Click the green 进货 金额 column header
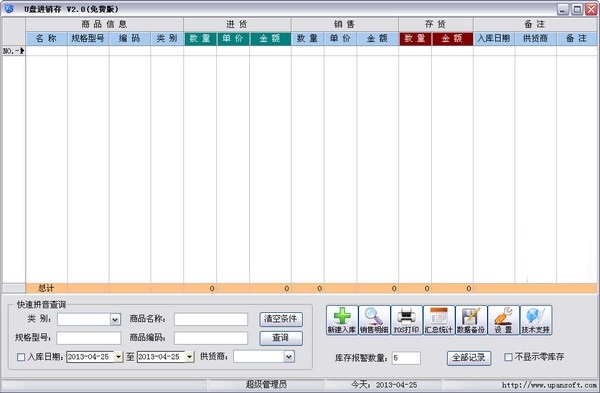 [x=270, y=39]
